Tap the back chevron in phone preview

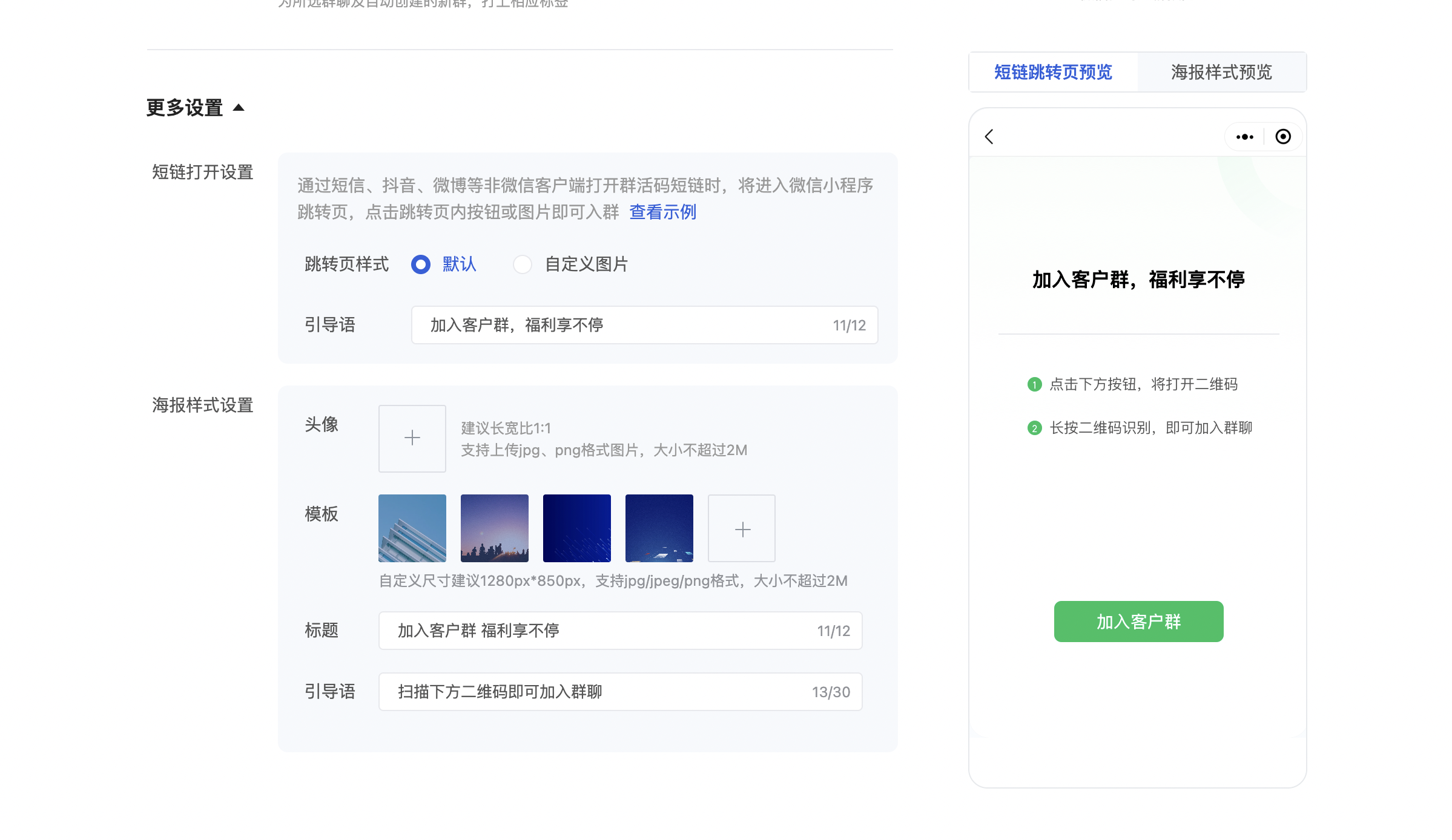[x=989, y=137]
